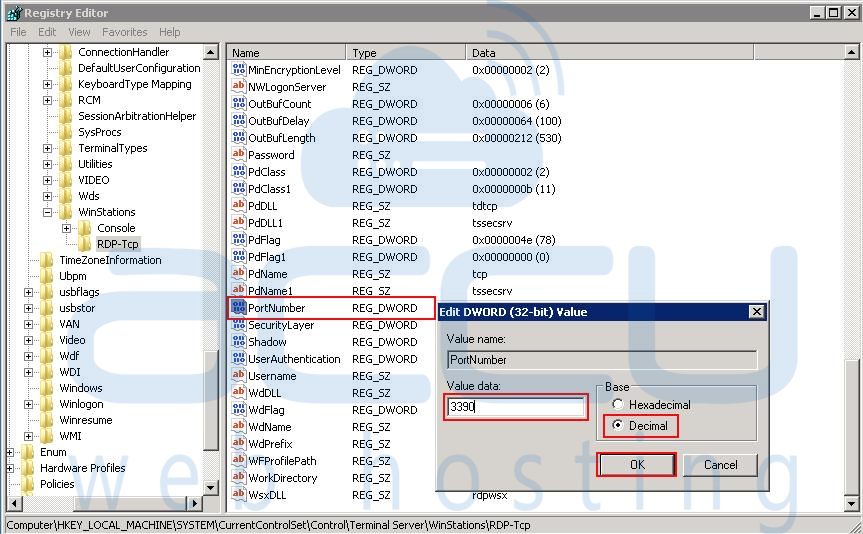Click the WdDLL string icon
This screenshot has width=863, height=534.
[x=238, y=393]
